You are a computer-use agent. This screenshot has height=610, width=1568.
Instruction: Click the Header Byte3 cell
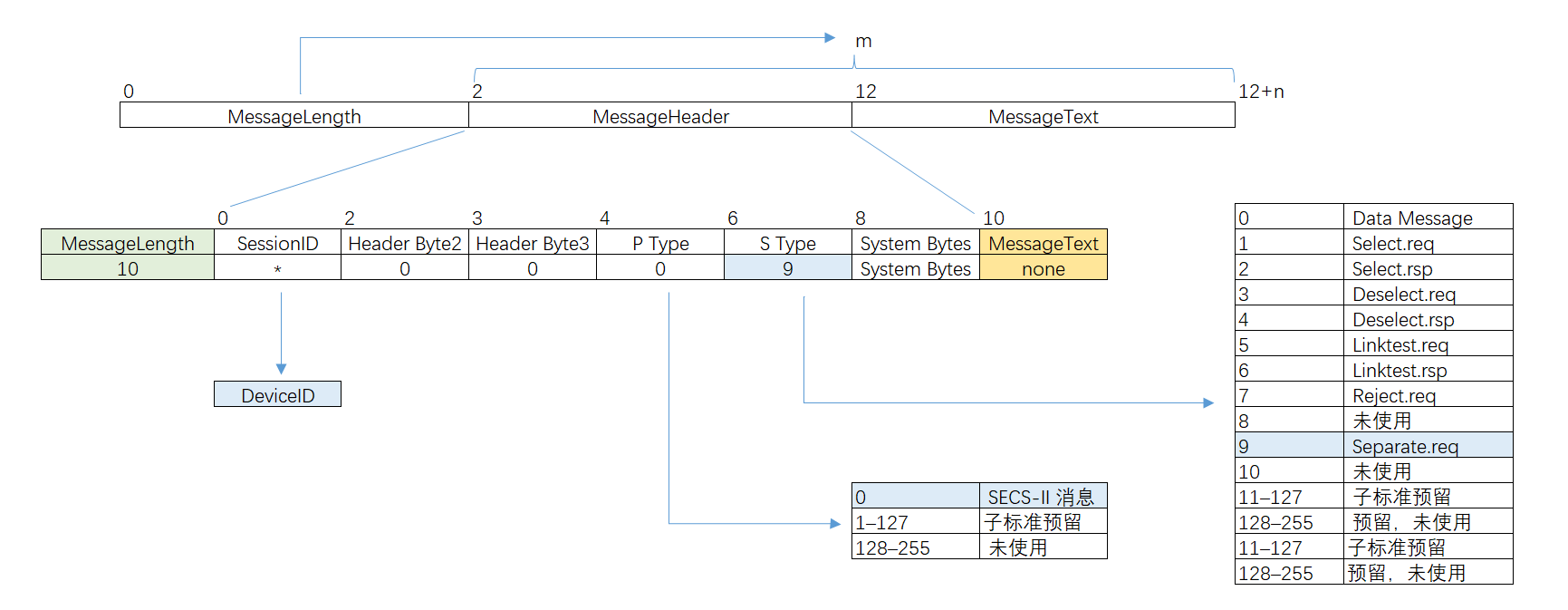point(533,243)
